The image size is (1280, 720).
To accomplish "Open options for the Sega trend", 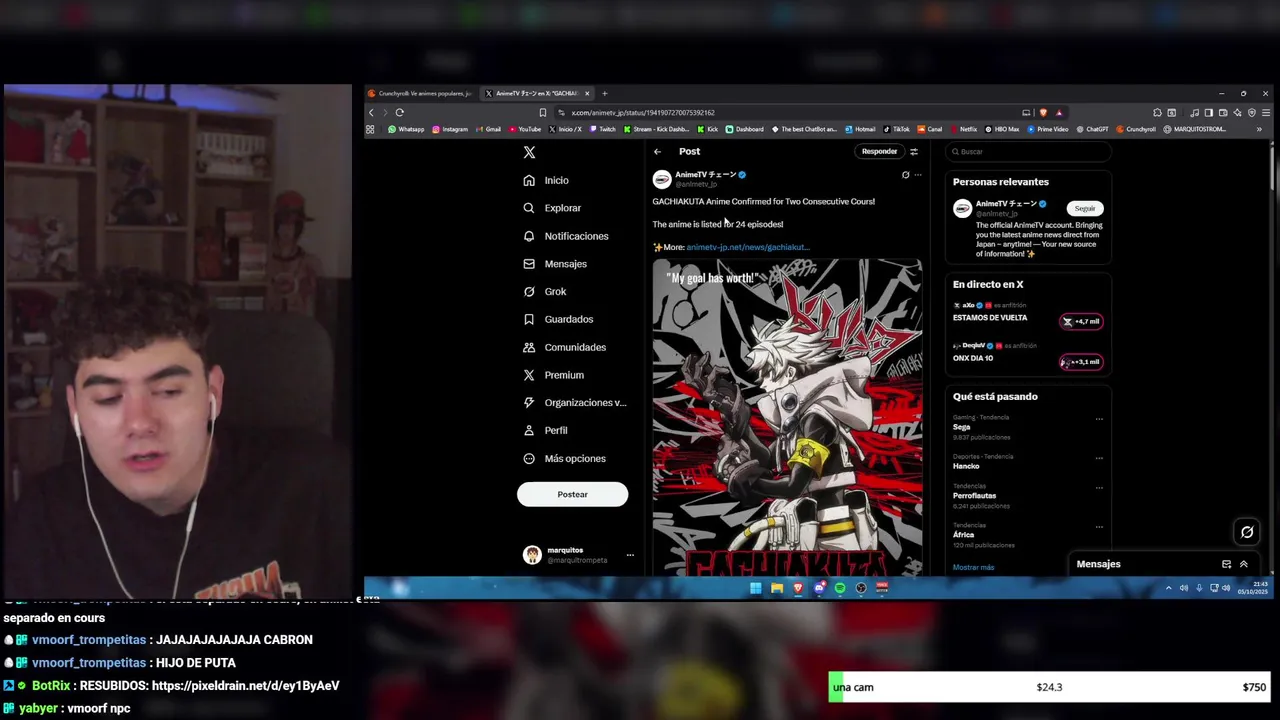I will tap(1099, 419).
